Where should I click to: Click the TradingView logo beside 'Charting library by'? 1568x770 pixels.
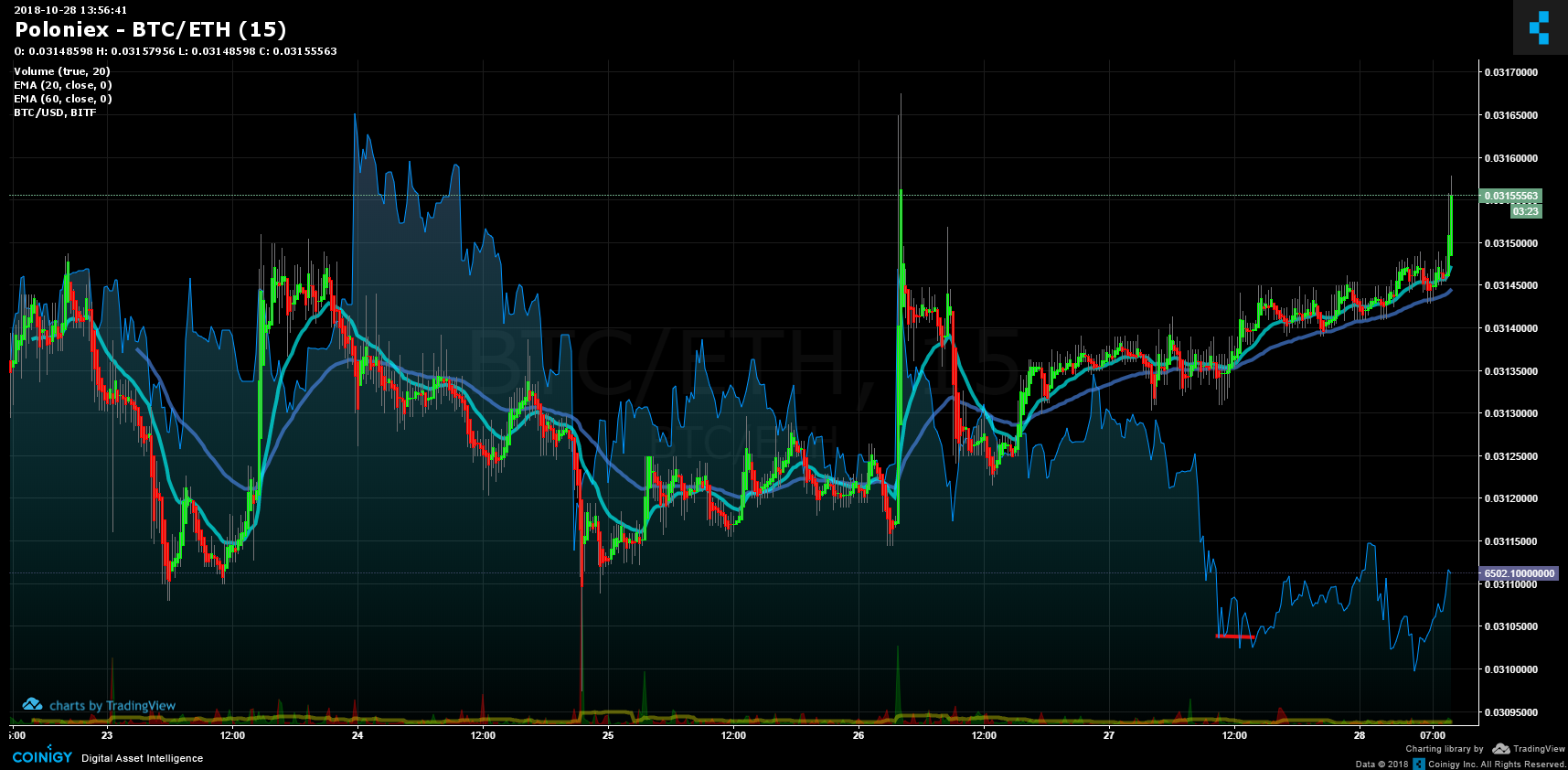coord(1529,748)
